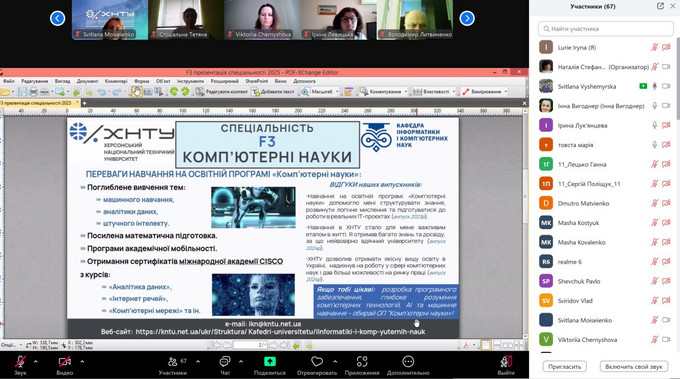
Task: Show previous video thumbnails with left arrow
Action: pos(58,18)
